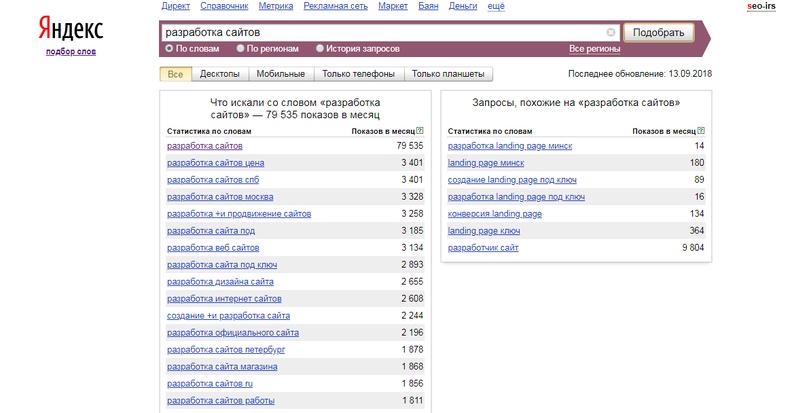The width and height of the screenshot is (807, 413).
Task: Open the разработка сайтов москва keyword
Action: [x=220, y=197]
